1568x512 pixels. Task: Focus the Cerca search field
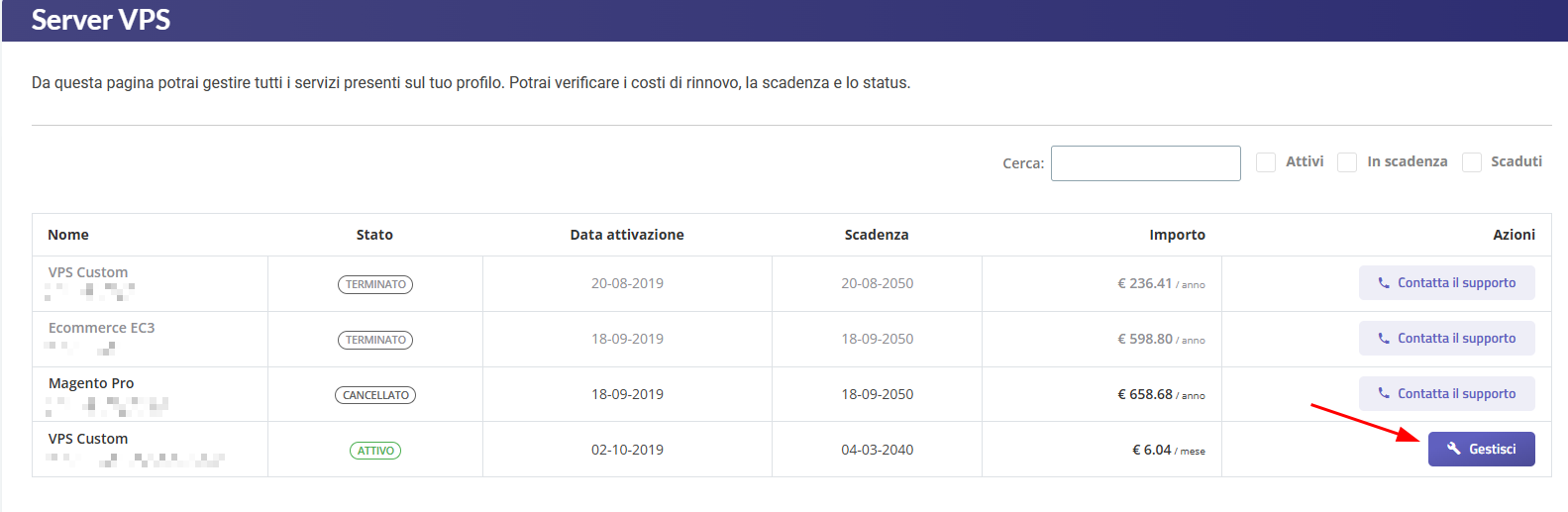1145,163
